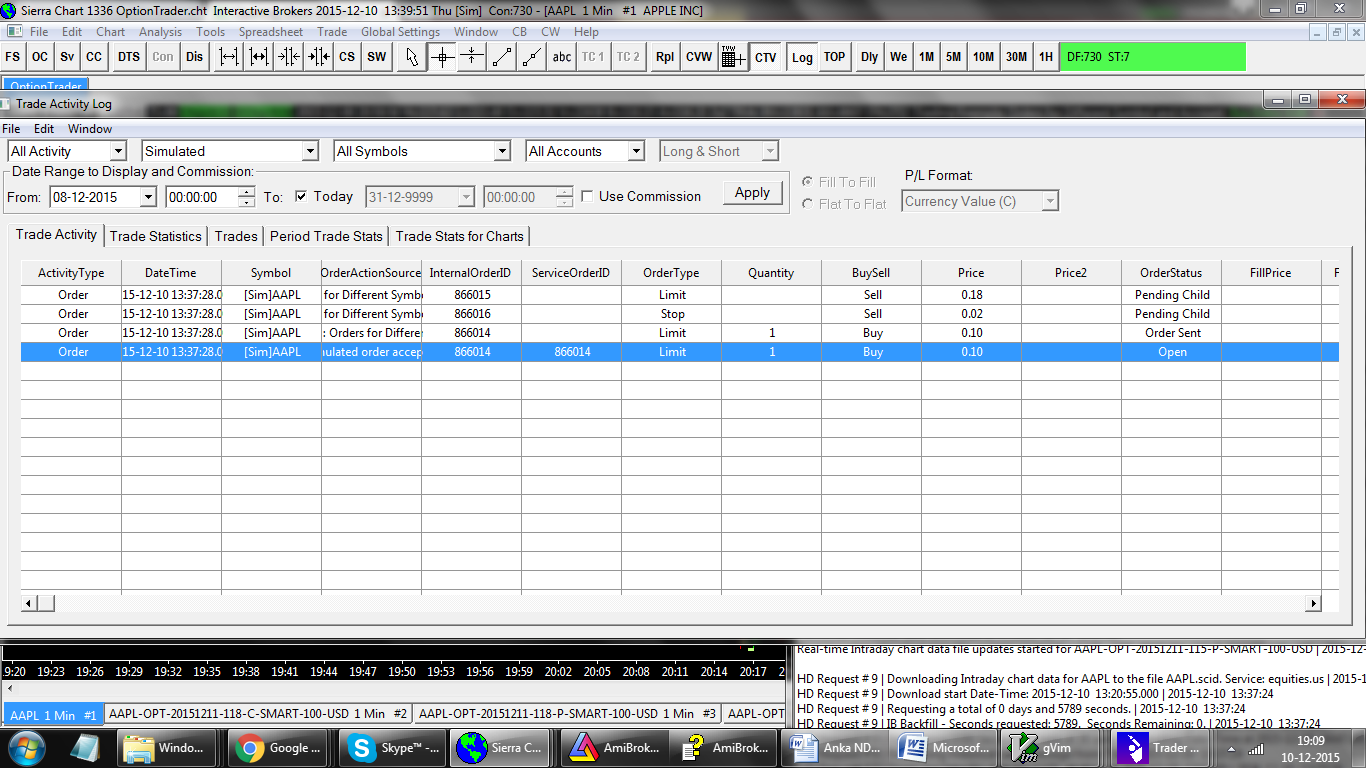Click the FS toolbar button
The height and width of the screenshot is (768, 1366).
[13, 57]
